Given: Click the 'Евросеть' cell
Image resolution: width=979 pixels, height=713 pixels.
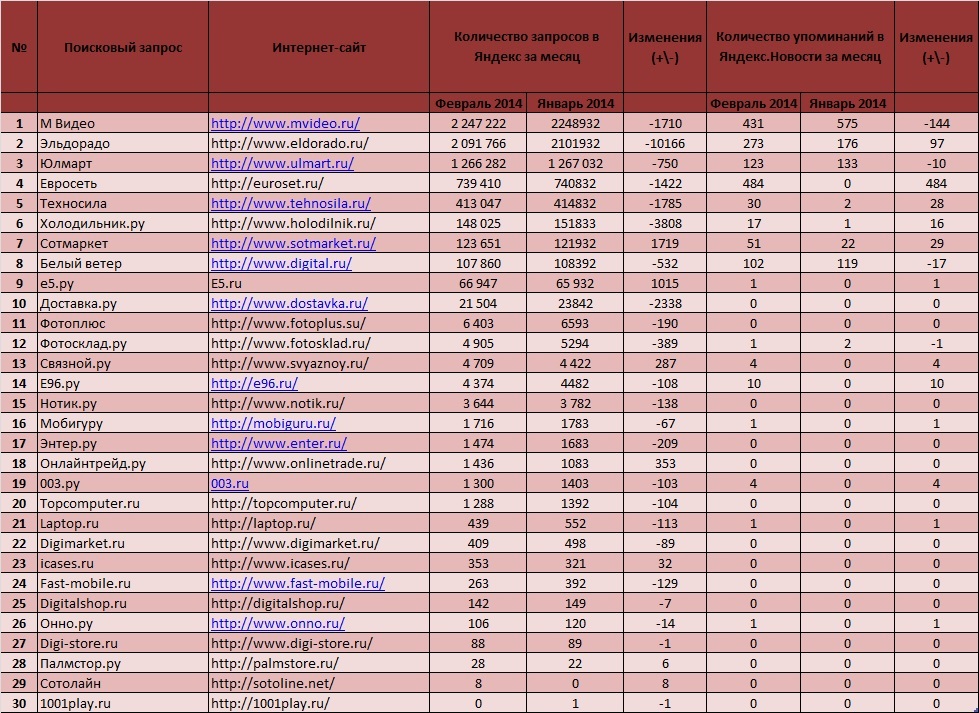Looking at the screenshot, I should [x=123, y=184].
